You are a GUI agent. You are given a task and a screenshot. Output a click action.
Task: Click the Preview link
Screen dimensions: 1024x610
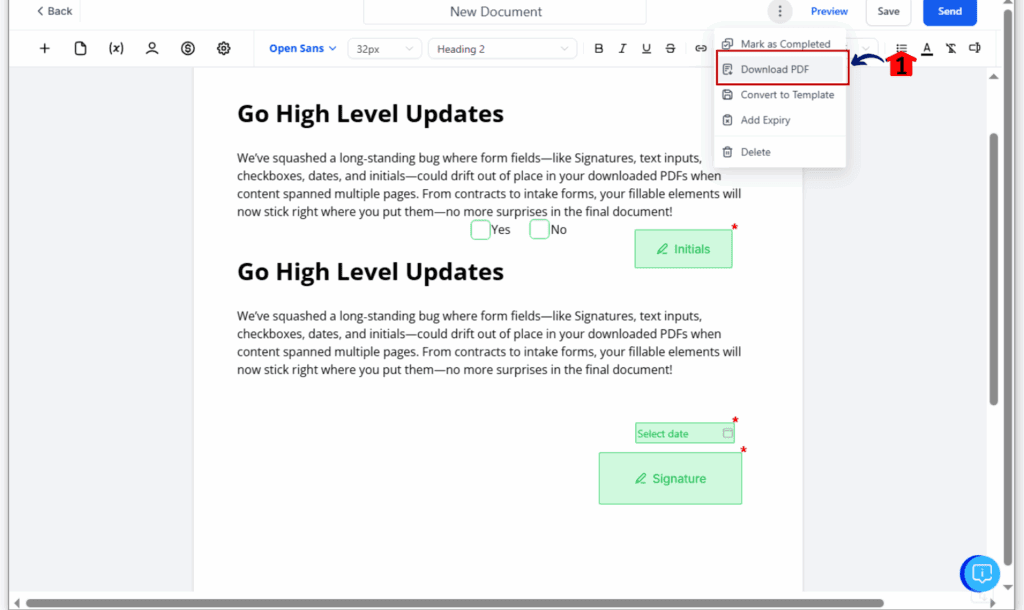click(829, 11)
